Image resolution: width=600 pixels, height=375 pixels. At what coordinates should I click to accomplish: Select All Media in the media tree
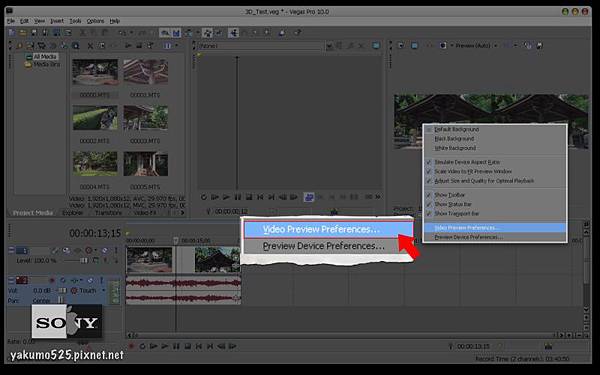pos(45,57)
